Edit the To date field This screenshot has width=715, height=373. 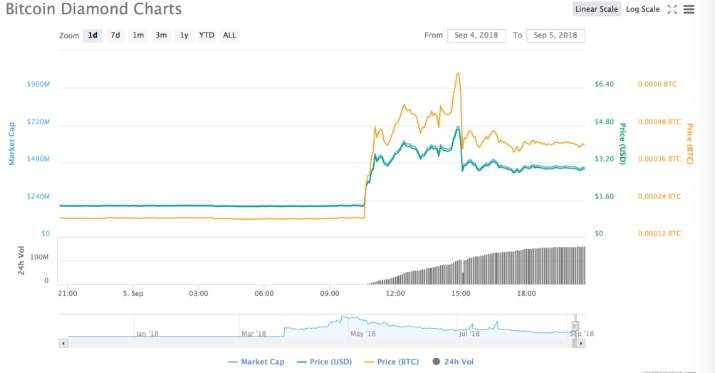pos(555,35)
